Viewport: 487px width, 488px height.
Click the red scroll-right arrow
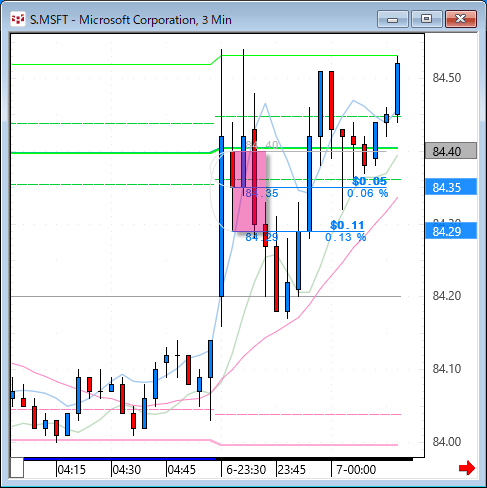[467, 468]
